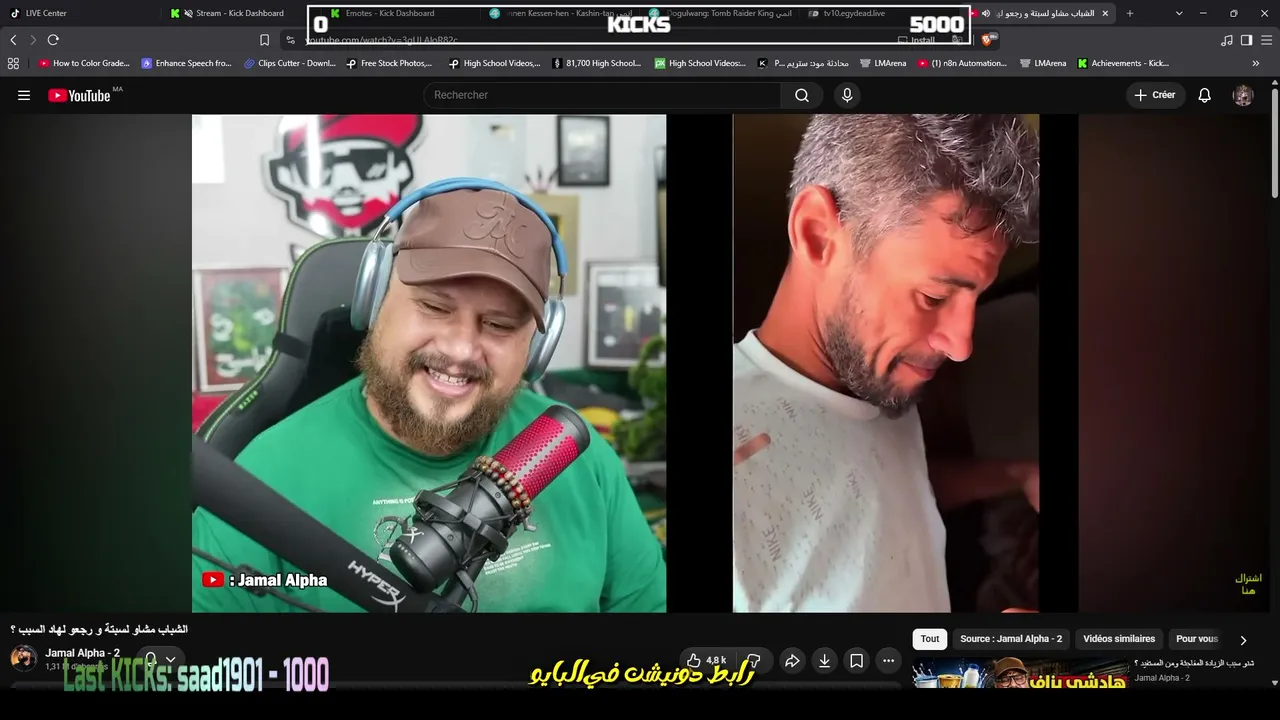Open 'Enhance Speech fro...' bookmark
Screen dimensions: 1280x720
[x=186, y=63]
